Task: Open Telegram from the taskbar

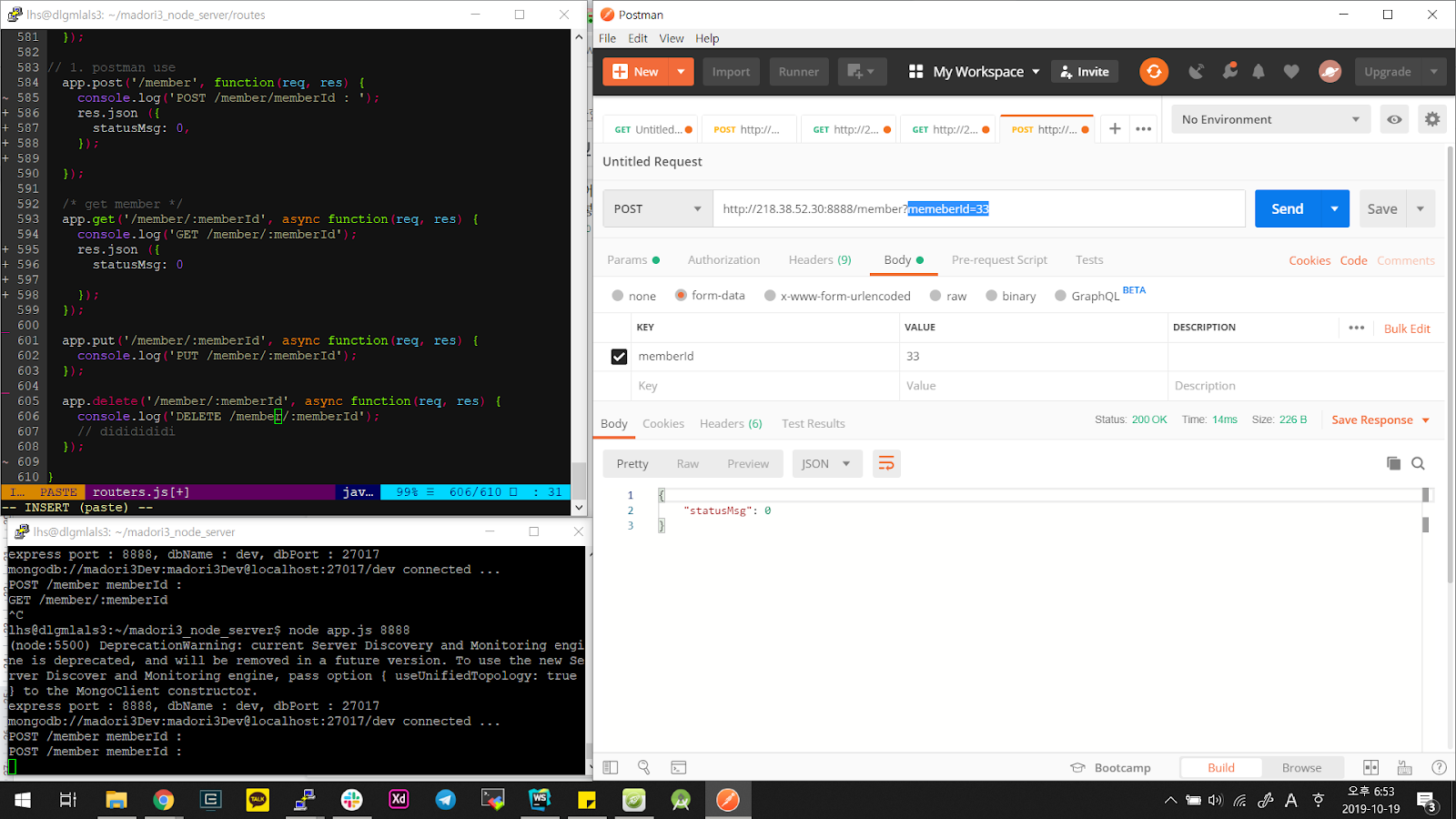Action: 445,800
